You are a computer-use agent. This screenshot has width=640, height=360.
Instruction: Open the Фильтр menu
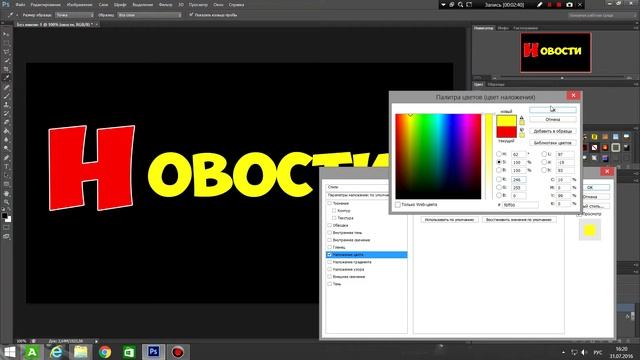(165, 4)
